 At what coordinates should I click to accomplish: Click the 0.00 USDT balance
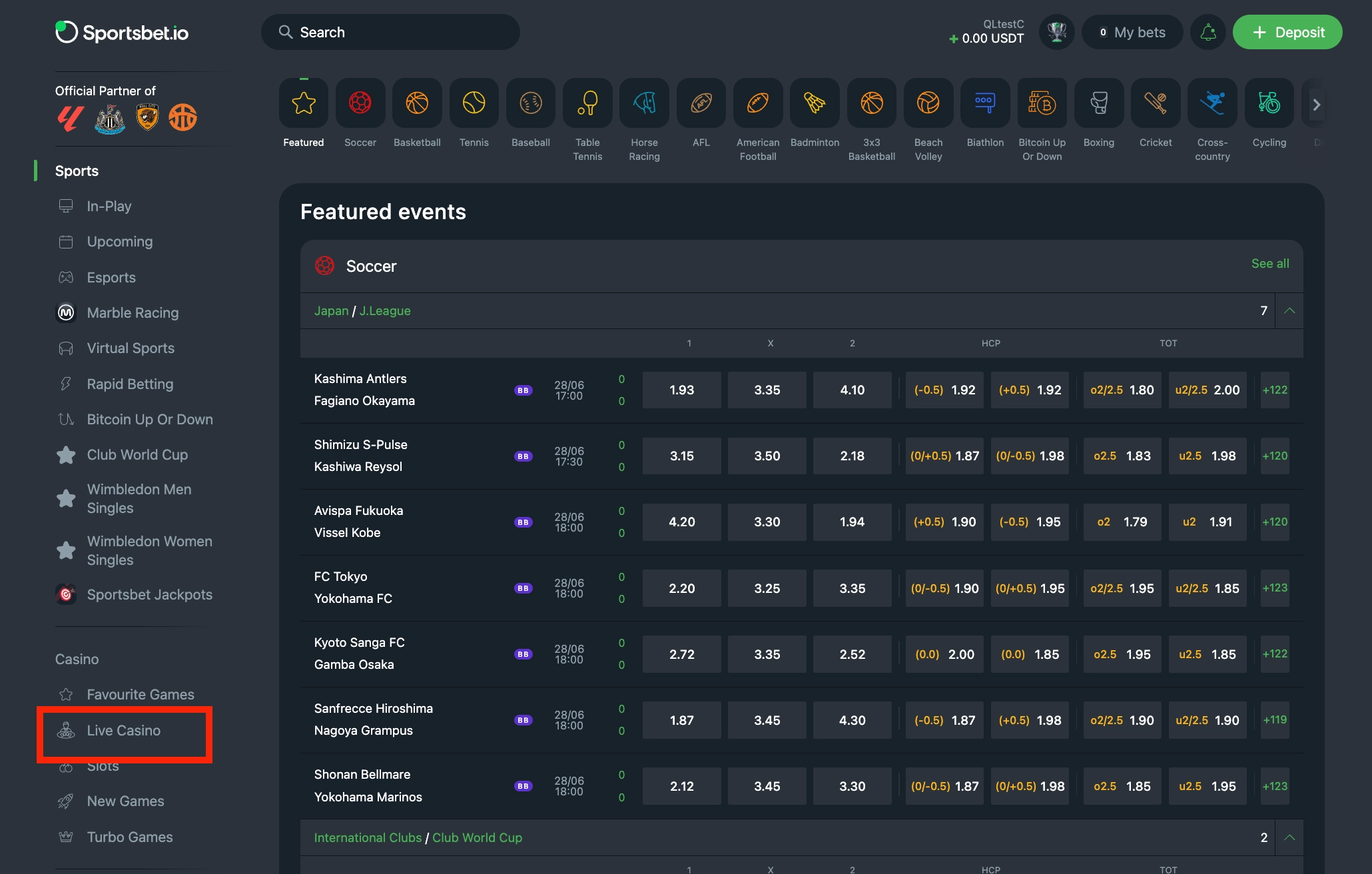pyautogui.click(x=986, y=39)
